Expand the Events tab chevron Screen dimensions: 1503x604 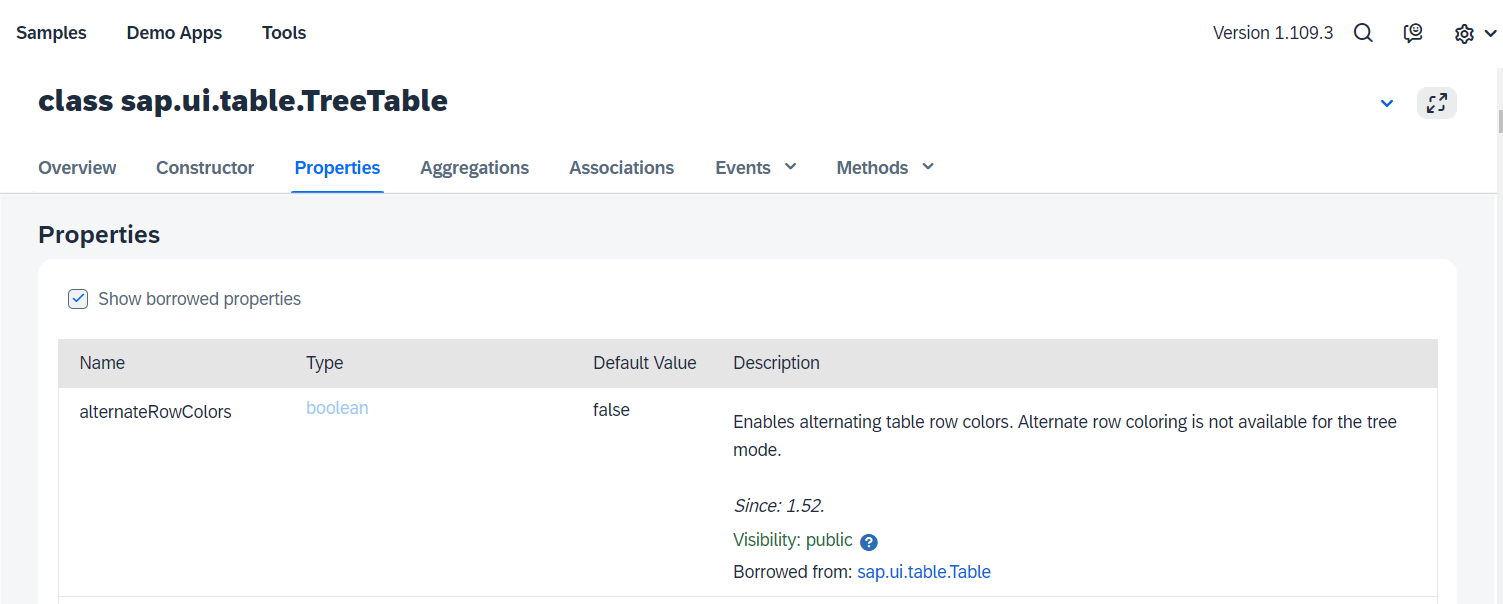coord(789,167)
